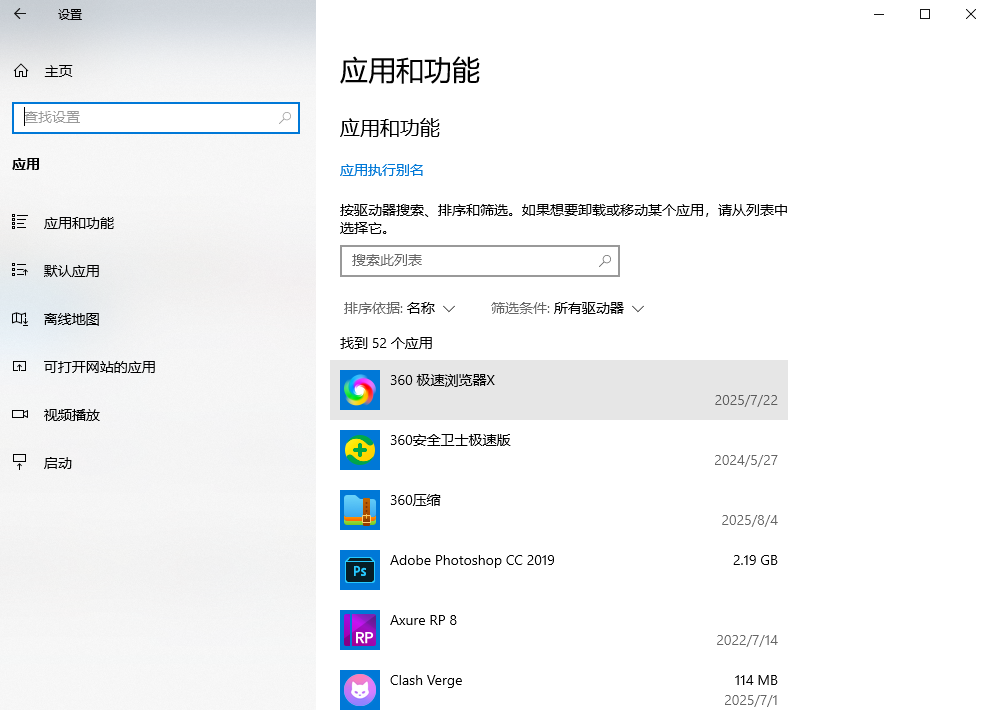The image size is (990, 710).
Task: Select 可打开网站的应用 in the sidebar
Action: tap(100, 367)
